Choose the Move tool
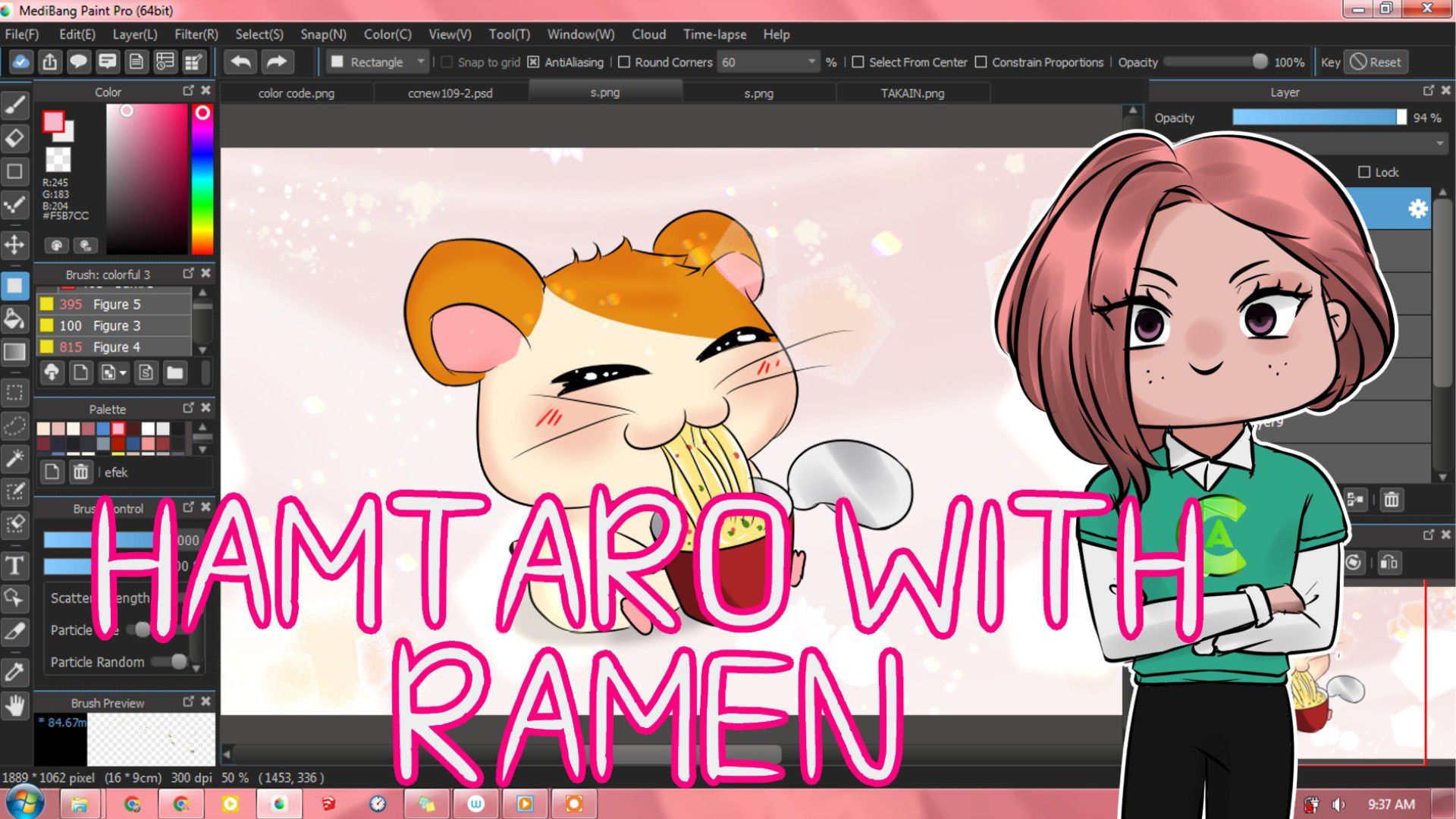 pyautogui.click(x=15, y=244)
